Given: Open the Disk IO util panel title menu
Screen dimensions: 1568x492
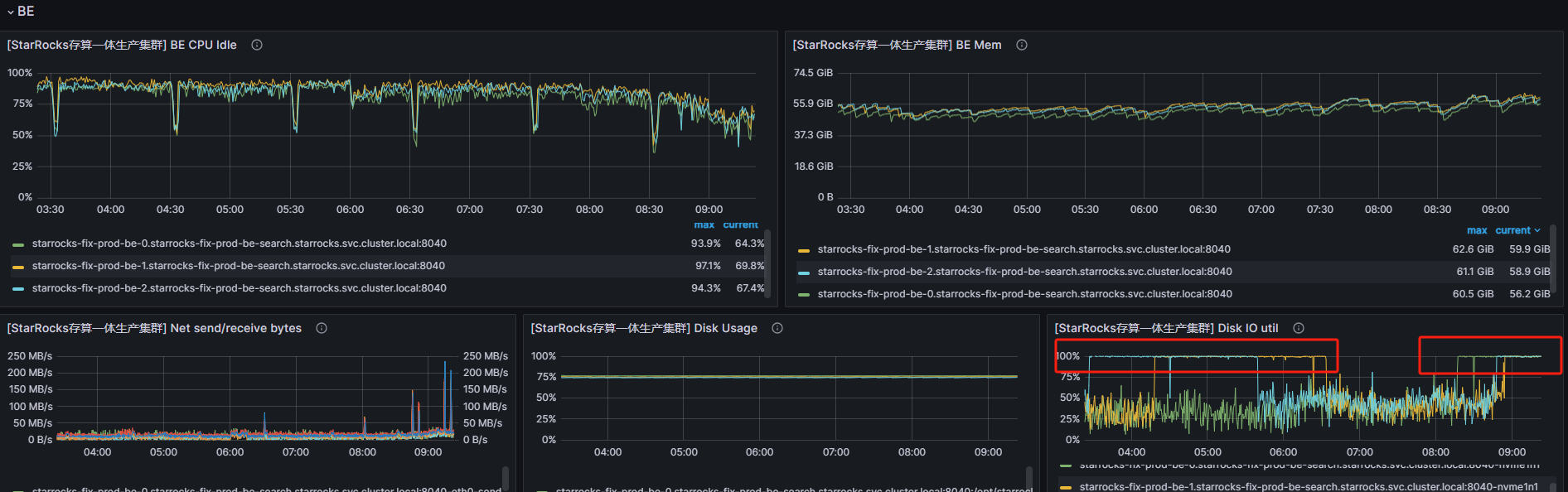Looking at the screenshot, I should tap(1166, 328).
